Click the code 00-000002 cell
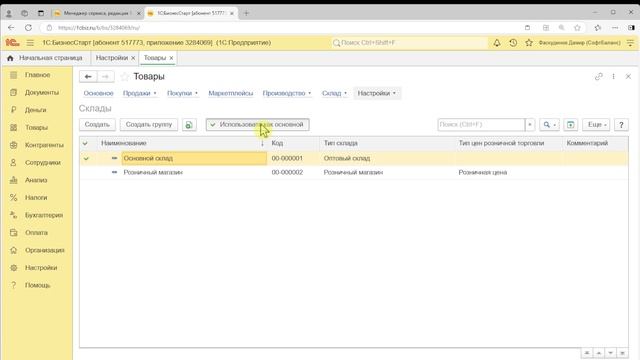 [287, 173]
